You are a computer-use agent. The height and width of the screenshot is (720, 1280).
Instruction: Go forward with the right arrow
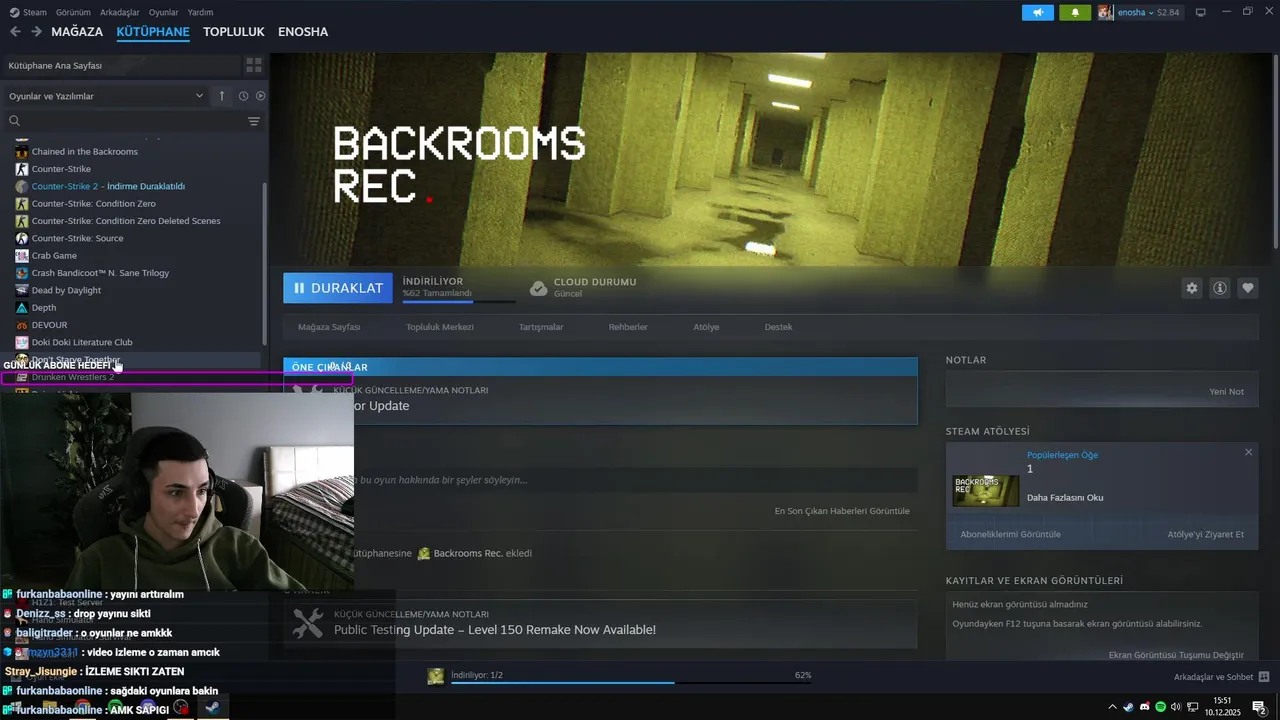click(36, 32)
